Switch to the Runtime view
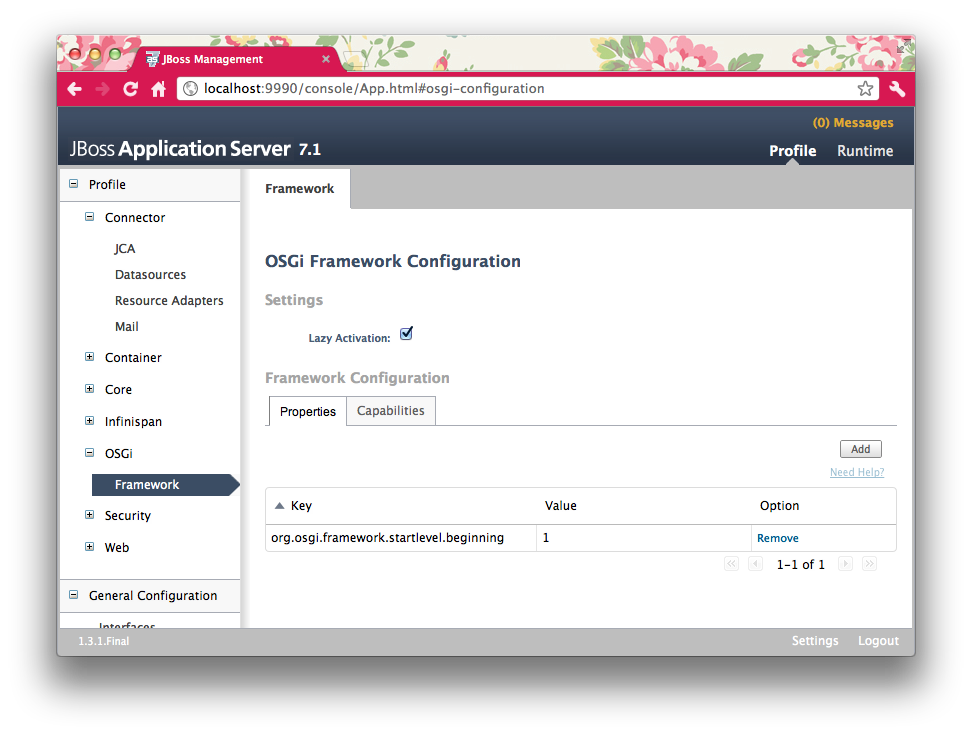The width and height of the screenshot is (972, 735). click(x=865, y=151)
